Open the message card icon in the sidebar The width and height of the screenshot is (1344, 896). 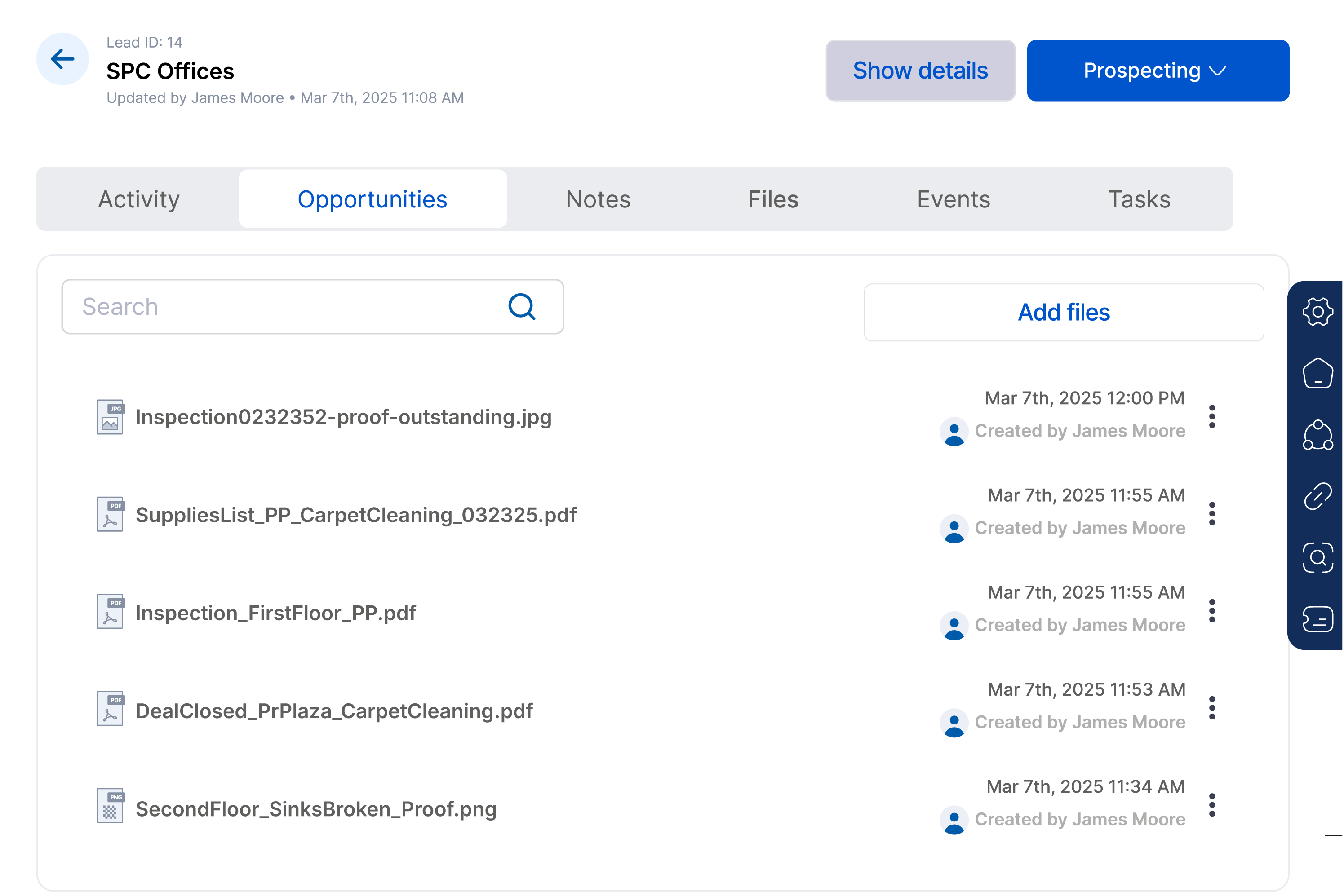click(1317, 619)
